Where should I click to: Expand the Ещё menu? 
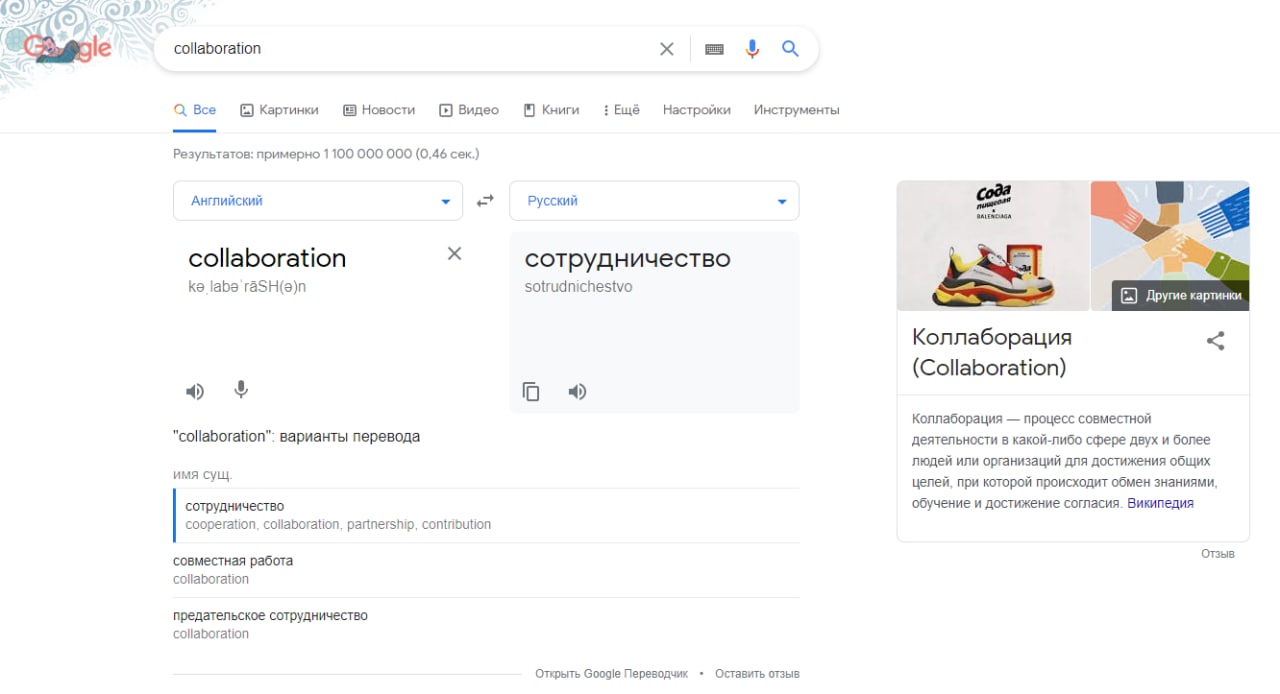pos(621,110)
